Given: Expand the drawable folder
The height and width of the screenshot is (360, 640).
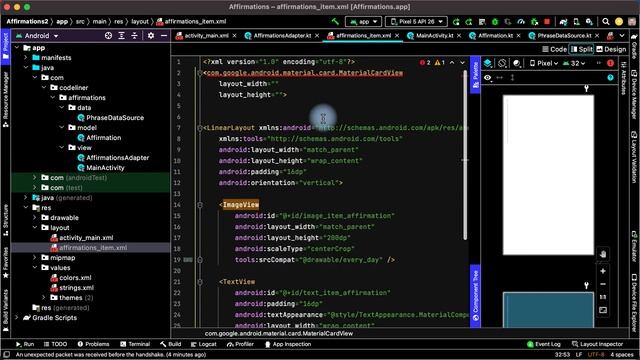Looking at the screenshot, I should (35, 218).
